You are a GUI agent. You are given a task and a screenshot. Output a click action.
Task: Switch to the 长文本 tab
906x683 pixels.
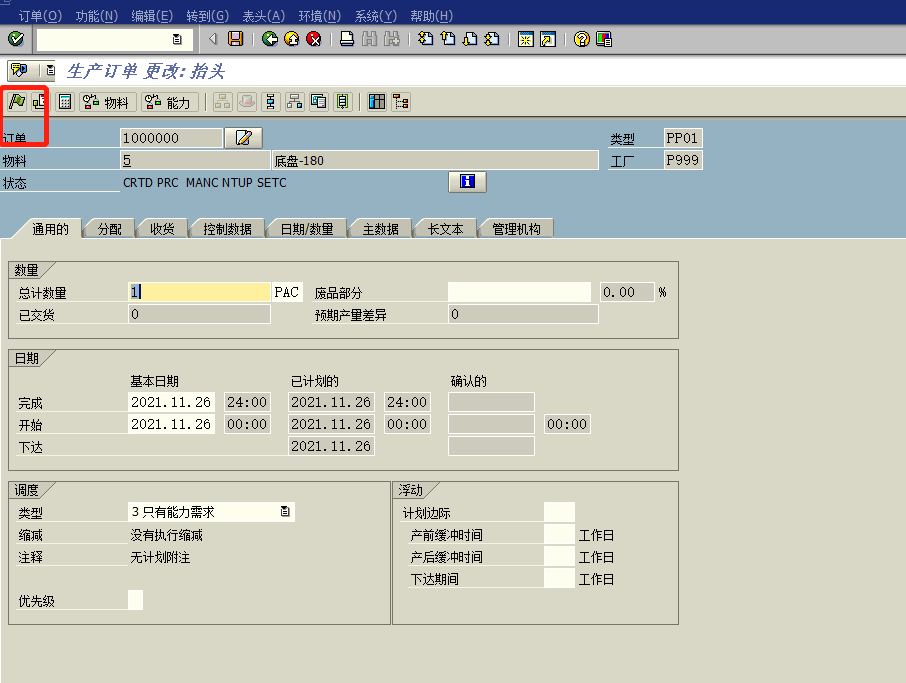point(445,229)
